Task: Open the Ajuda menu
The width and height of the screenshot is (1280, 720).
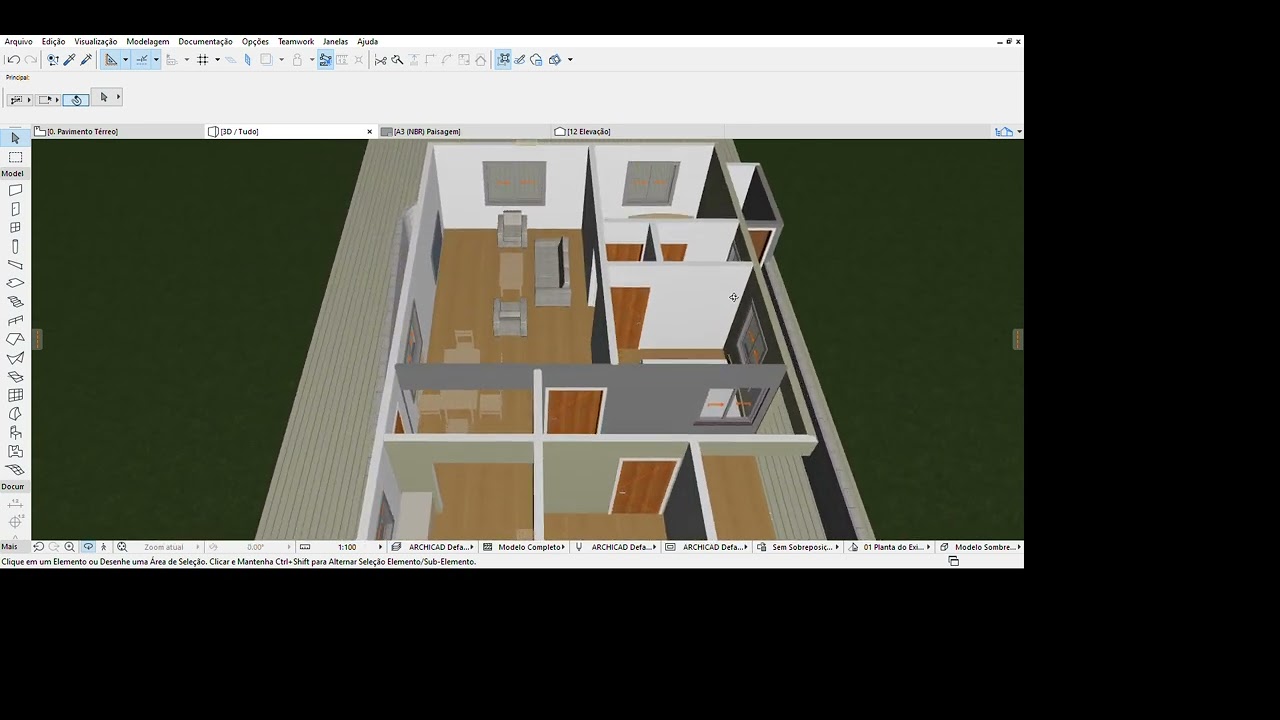Action: 367,42
